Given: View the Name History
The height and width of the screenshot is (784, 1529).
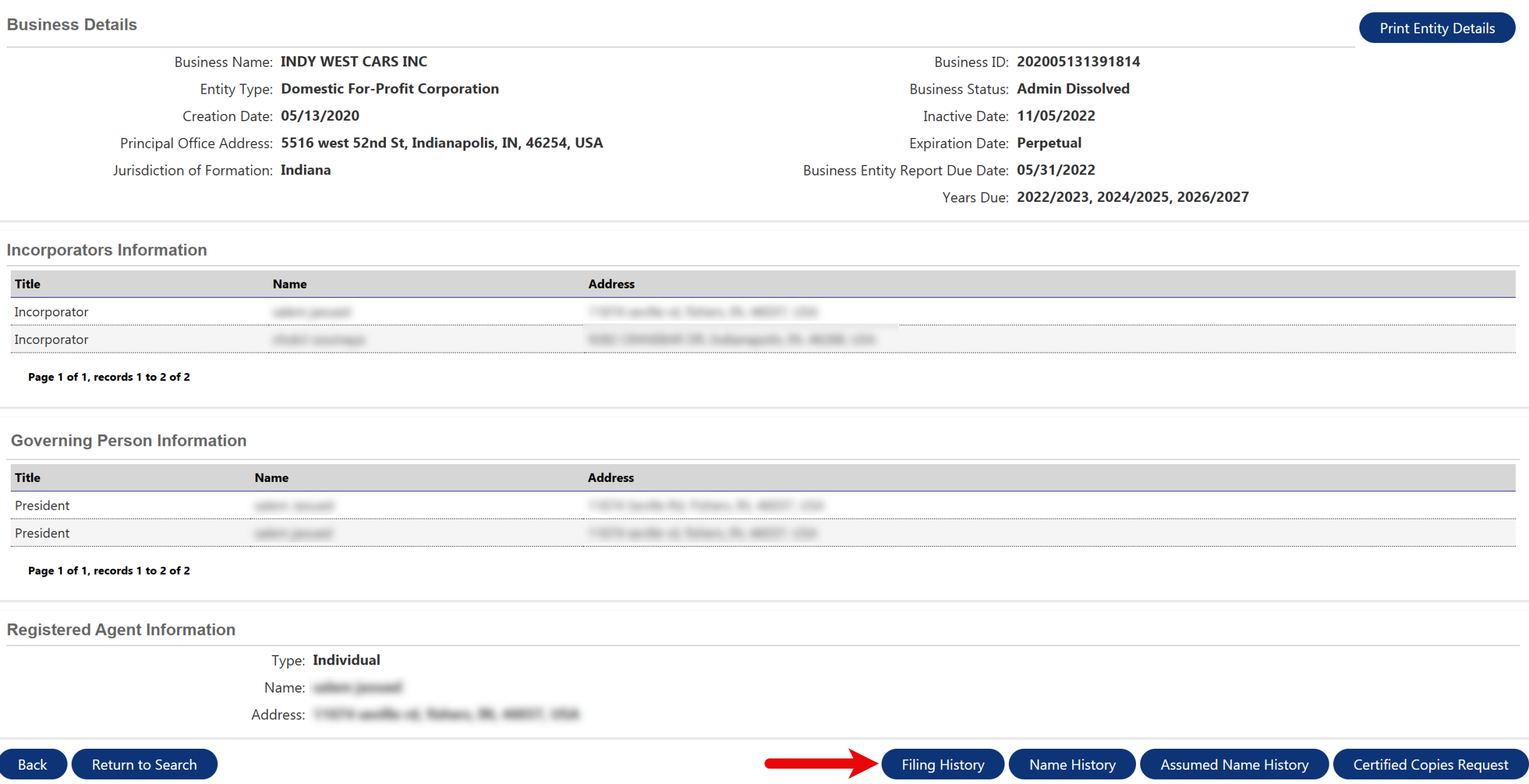Looking at the screenshot, I should 1072,764.
